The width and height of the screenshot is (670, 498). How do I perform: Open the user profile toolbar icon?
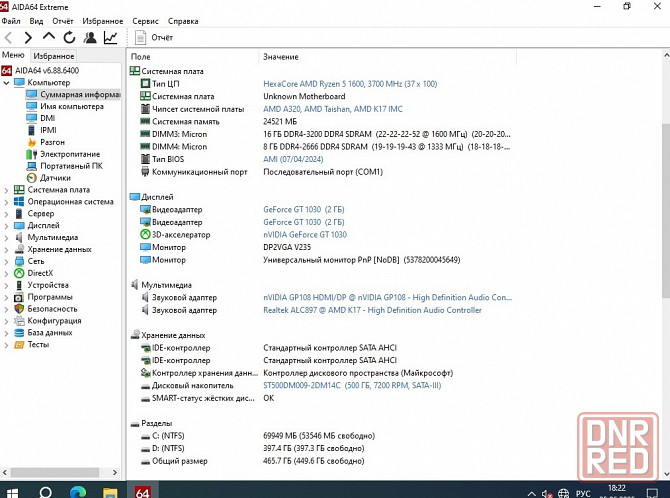[90, 38]
